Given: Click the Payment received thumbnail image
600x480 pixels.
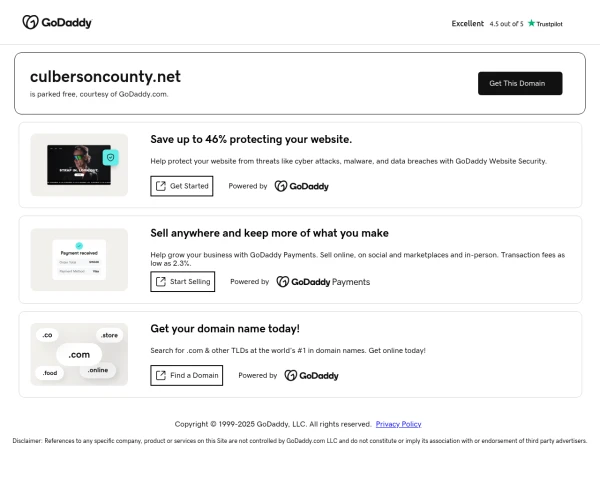Looking at the screenshot, I should click(79, 260).
